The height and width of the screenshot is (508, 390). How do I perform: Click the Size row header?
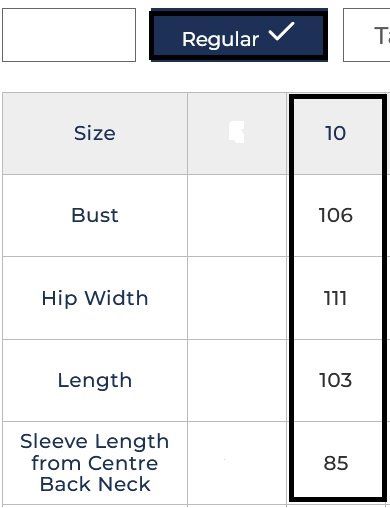click(x=95, y=133)
